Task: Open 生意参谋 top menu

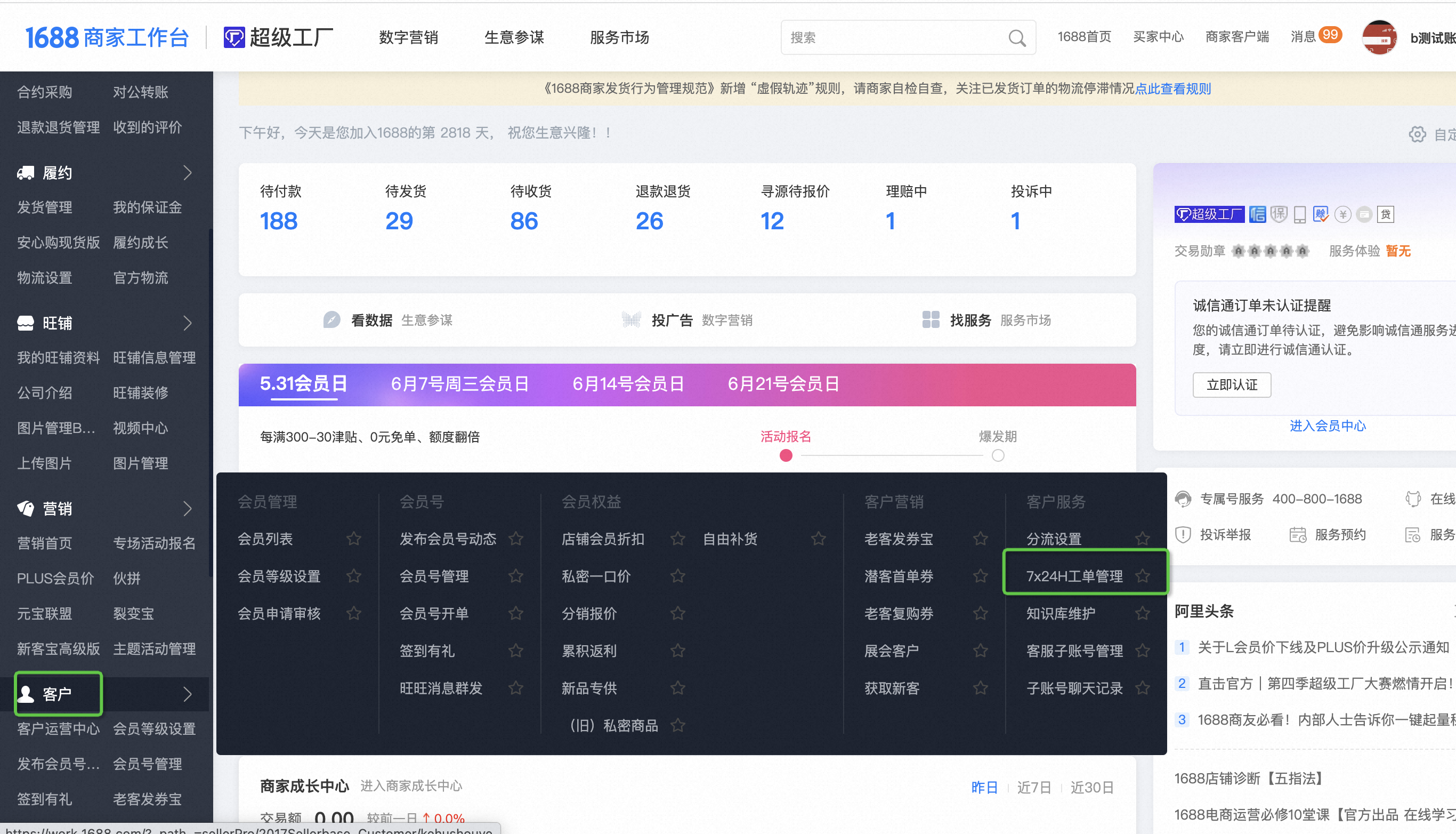Action: coord(514,38)
